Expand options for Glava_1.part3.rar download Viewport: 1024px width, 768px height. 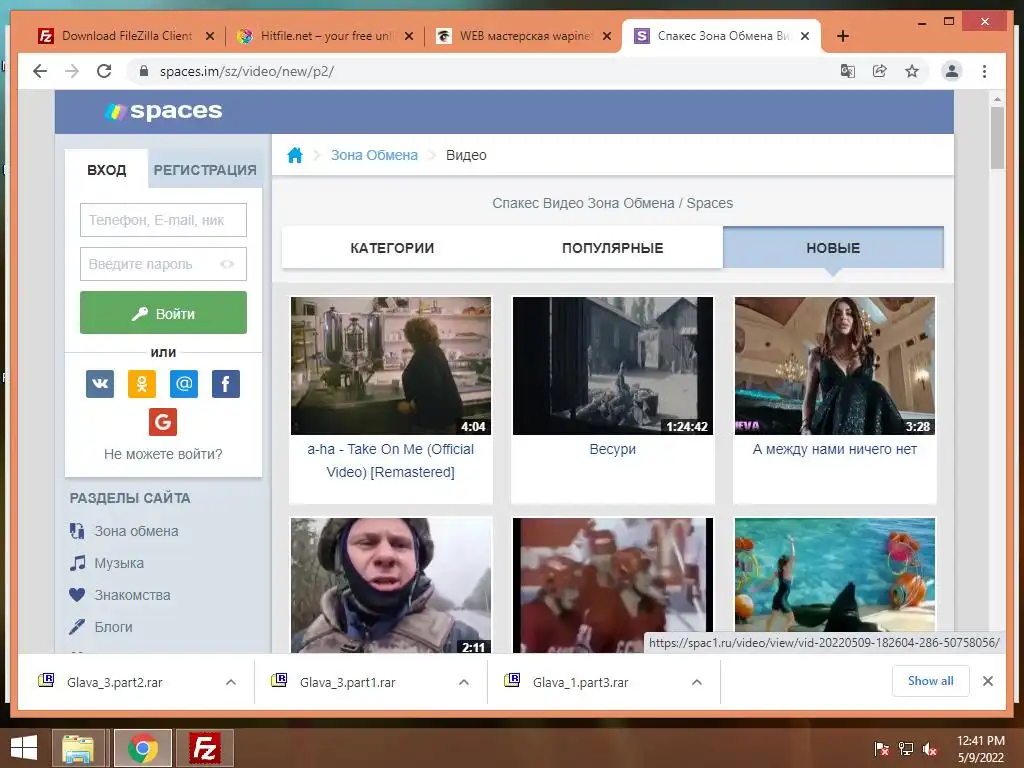point(697,682)
